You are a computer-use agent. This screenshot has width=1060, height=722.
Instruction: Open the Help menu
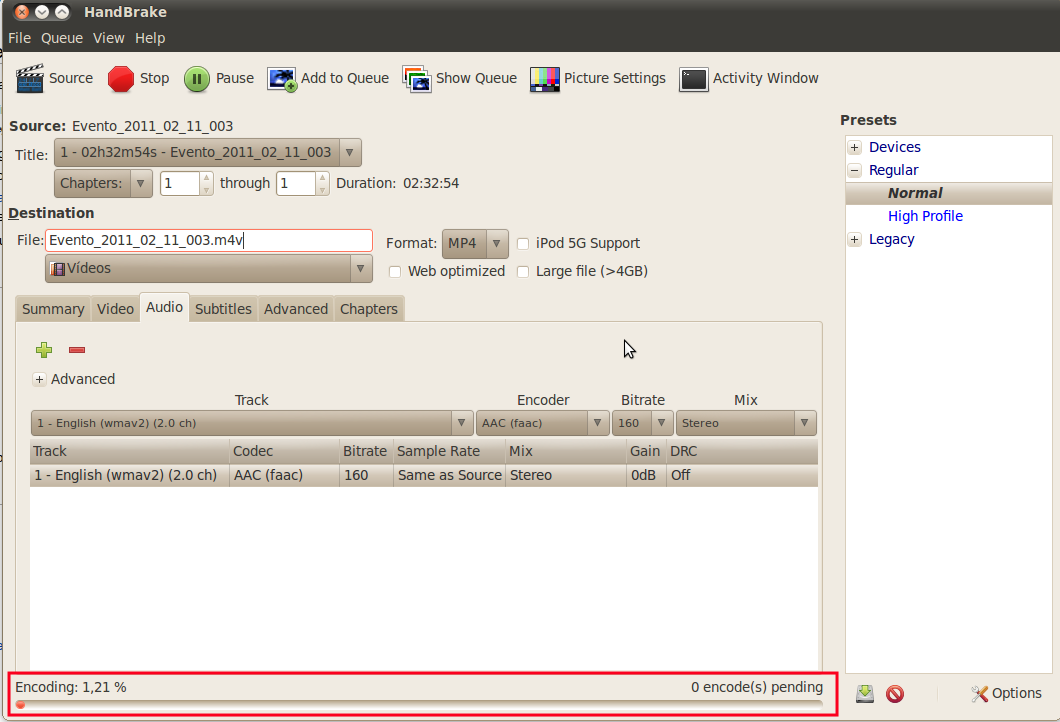[150, 38]
